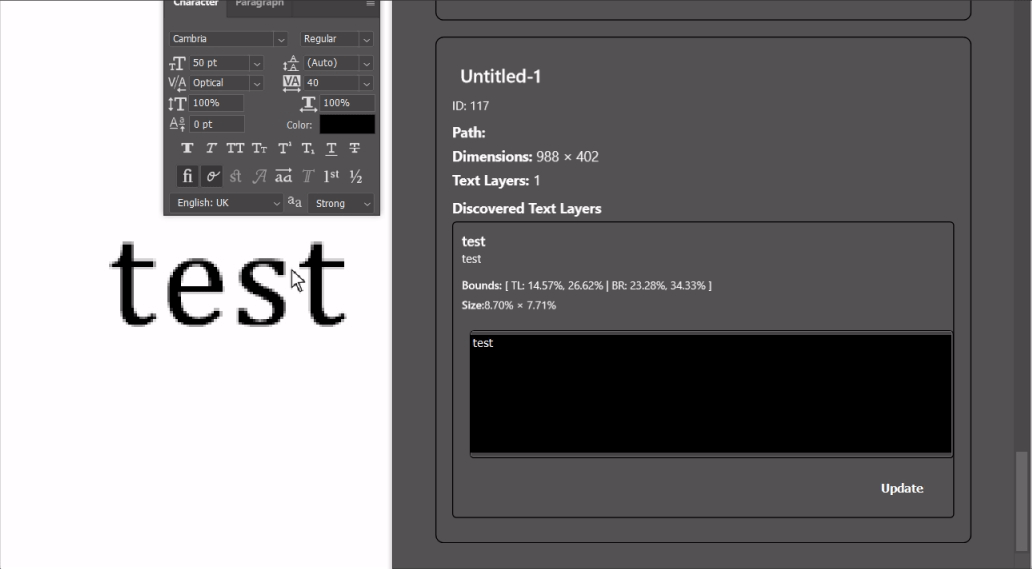Click the Text Layers: 1 text
This screenshot has height=569, width=1032.
(496, 180)
